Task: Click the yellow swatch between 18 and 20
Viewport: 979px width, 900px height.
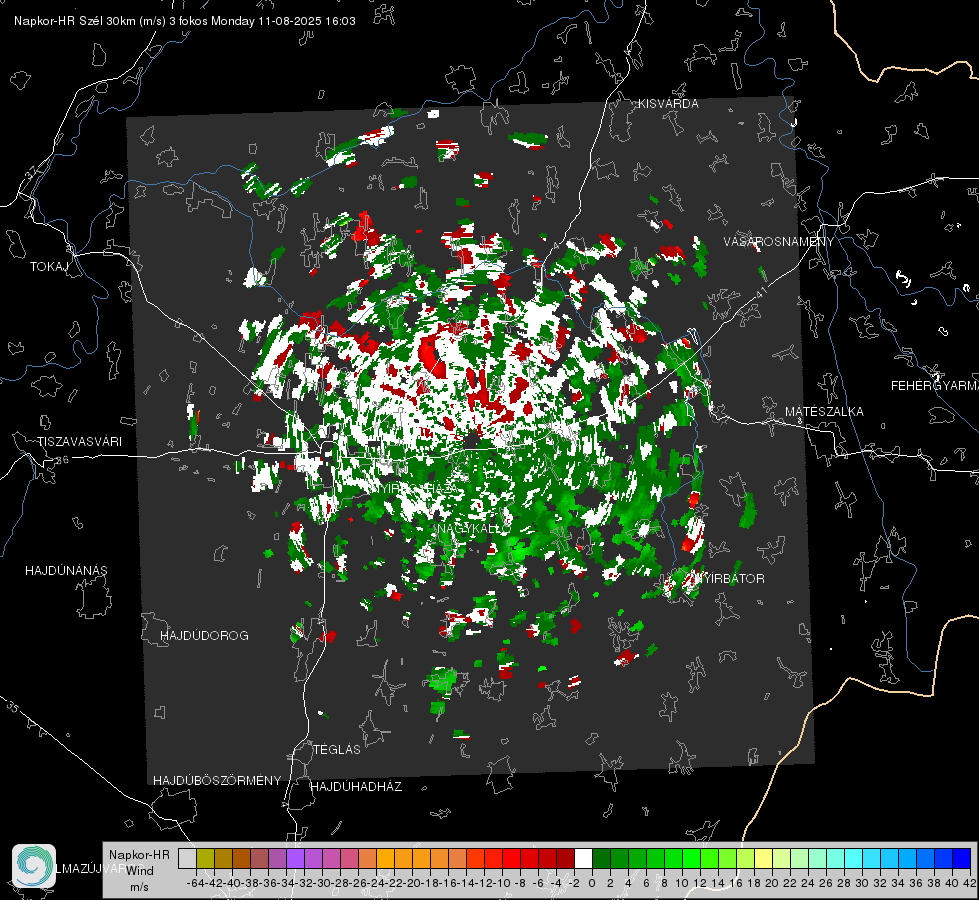Action: pos(763,858)
